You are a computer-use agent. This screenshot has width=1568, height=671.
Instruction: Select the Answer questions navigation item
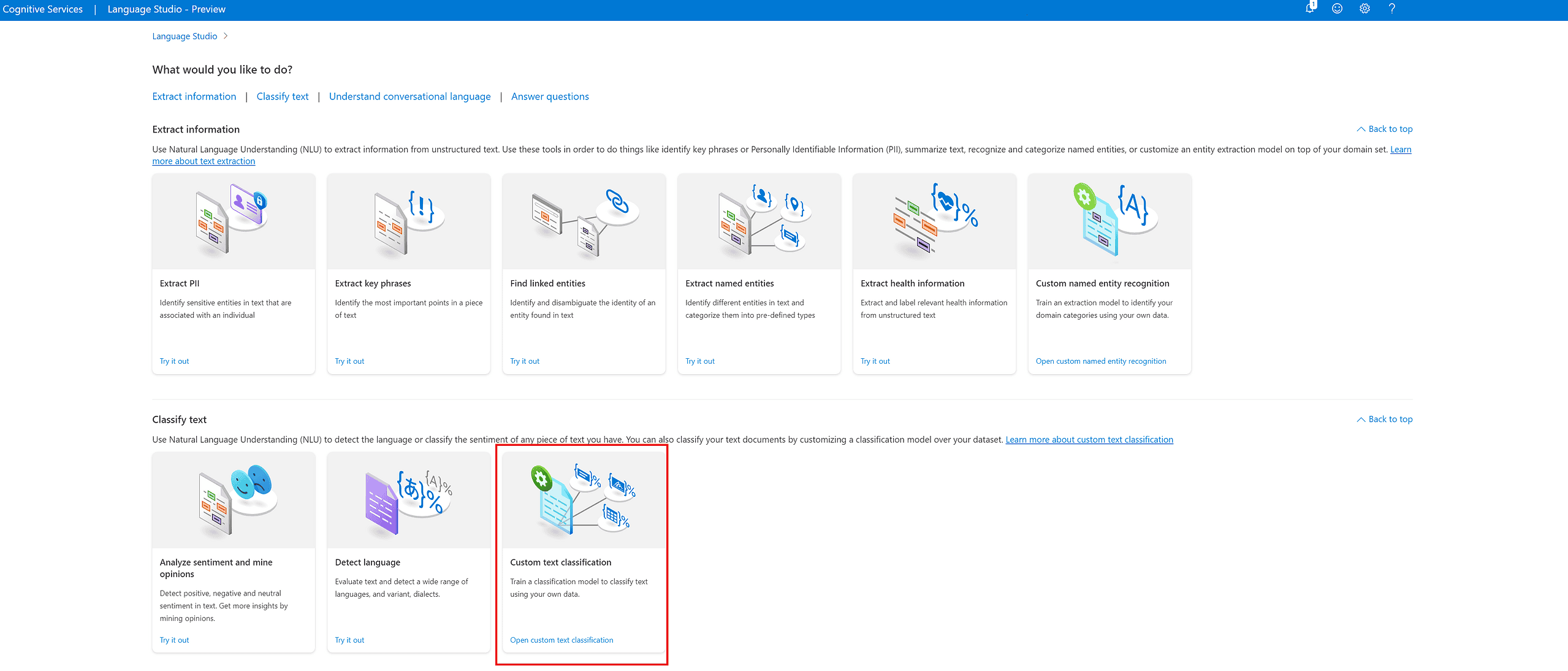(549, 96)
